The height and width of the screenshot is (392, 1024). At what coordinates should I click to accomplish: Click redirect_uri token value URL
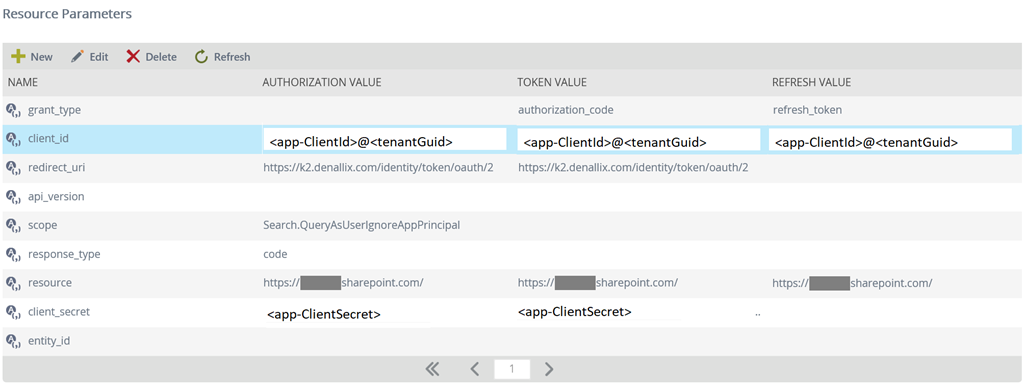point(633,168)
